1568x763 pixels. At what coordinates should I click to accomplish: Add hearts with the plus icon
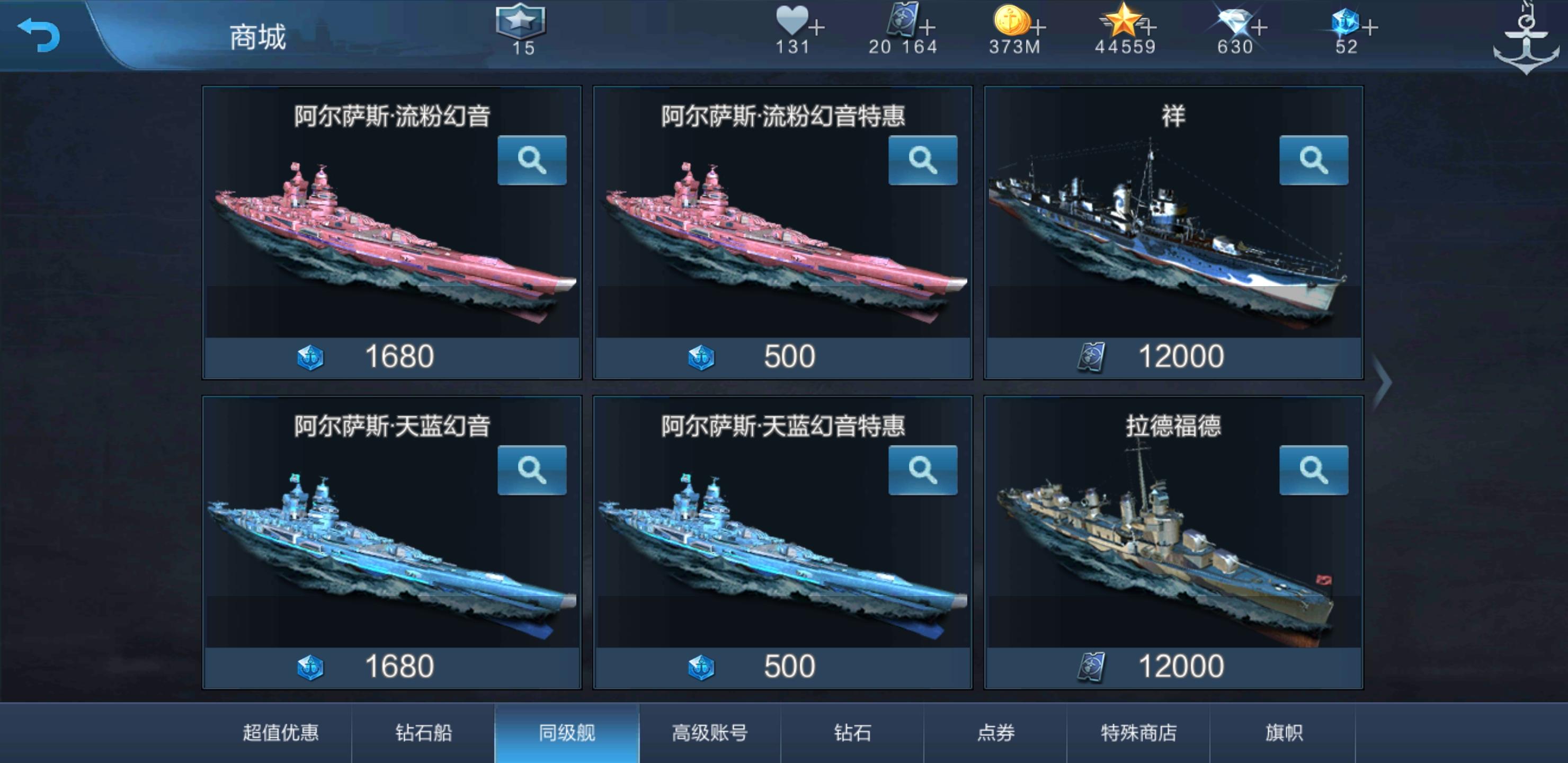[817, 28]
